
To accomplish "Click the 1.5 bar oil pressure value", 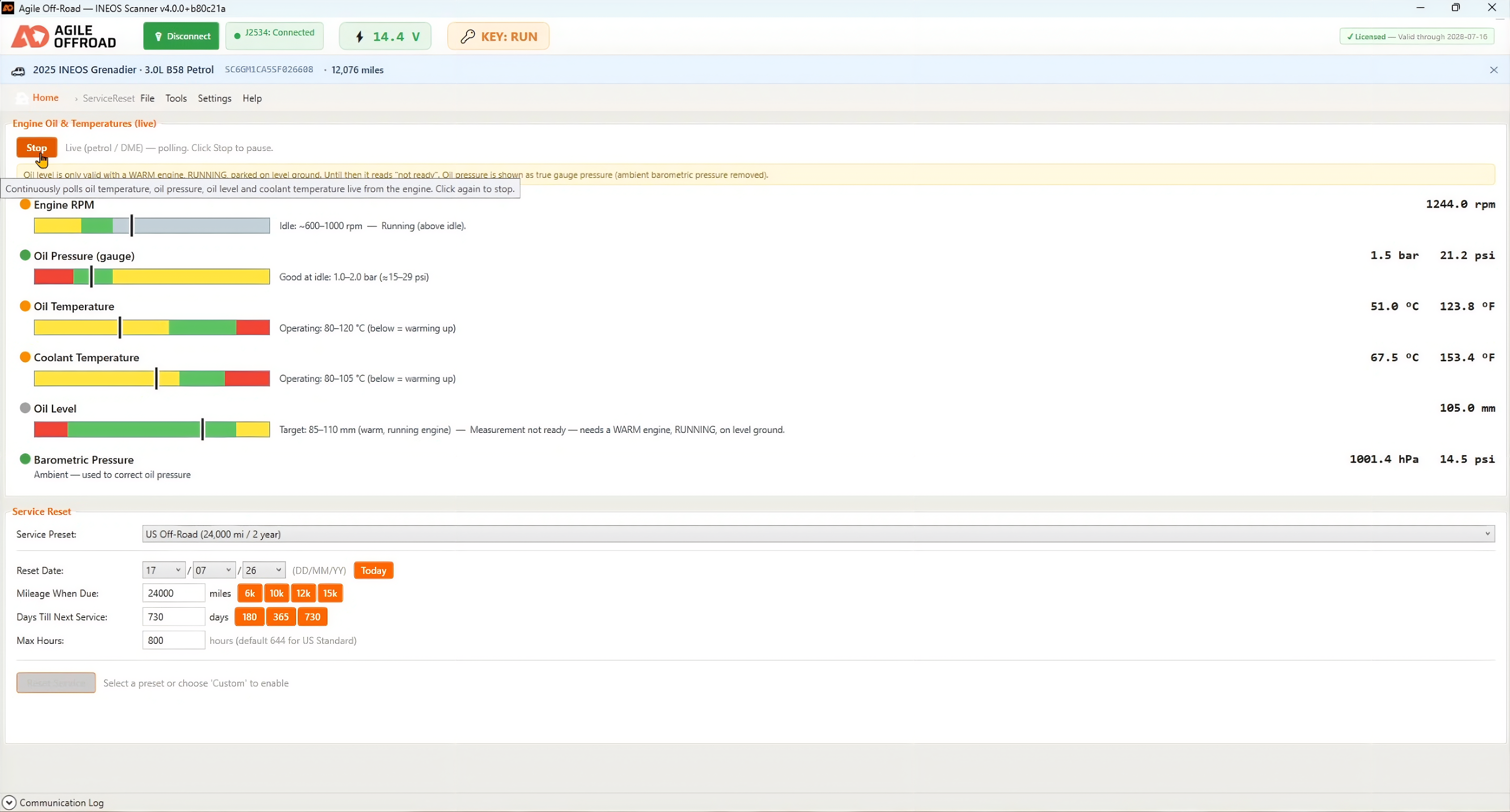I will [x=1395, y=255].
